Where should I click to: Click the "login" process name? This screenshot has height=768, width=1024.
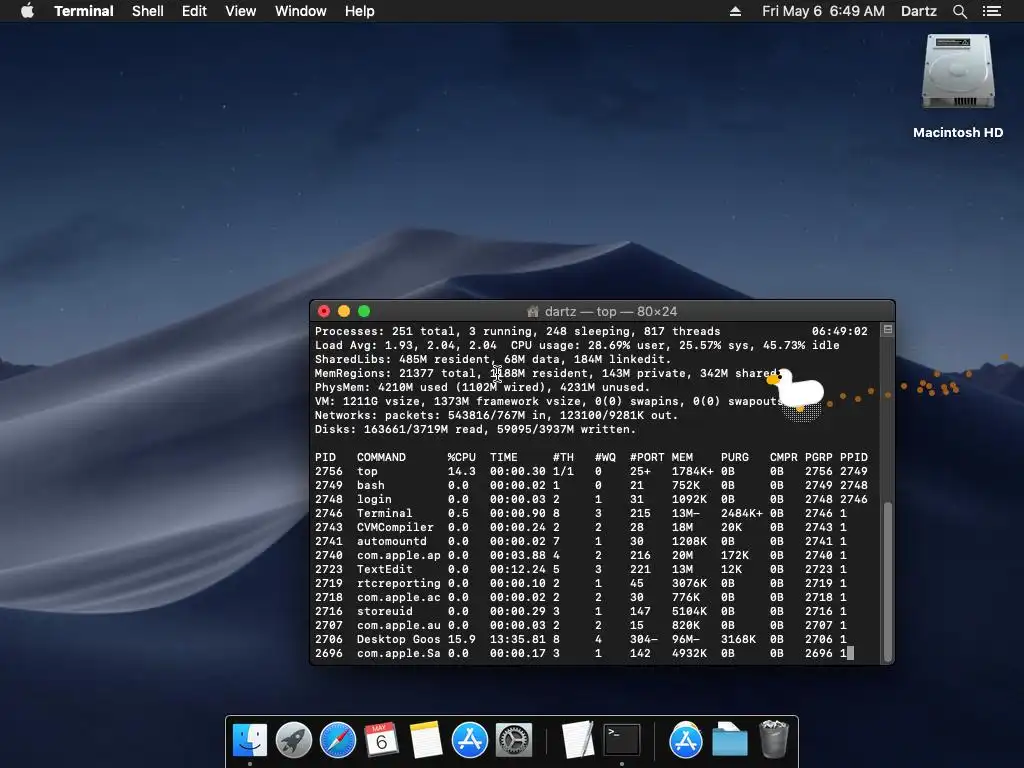click(x=374, y=499)
